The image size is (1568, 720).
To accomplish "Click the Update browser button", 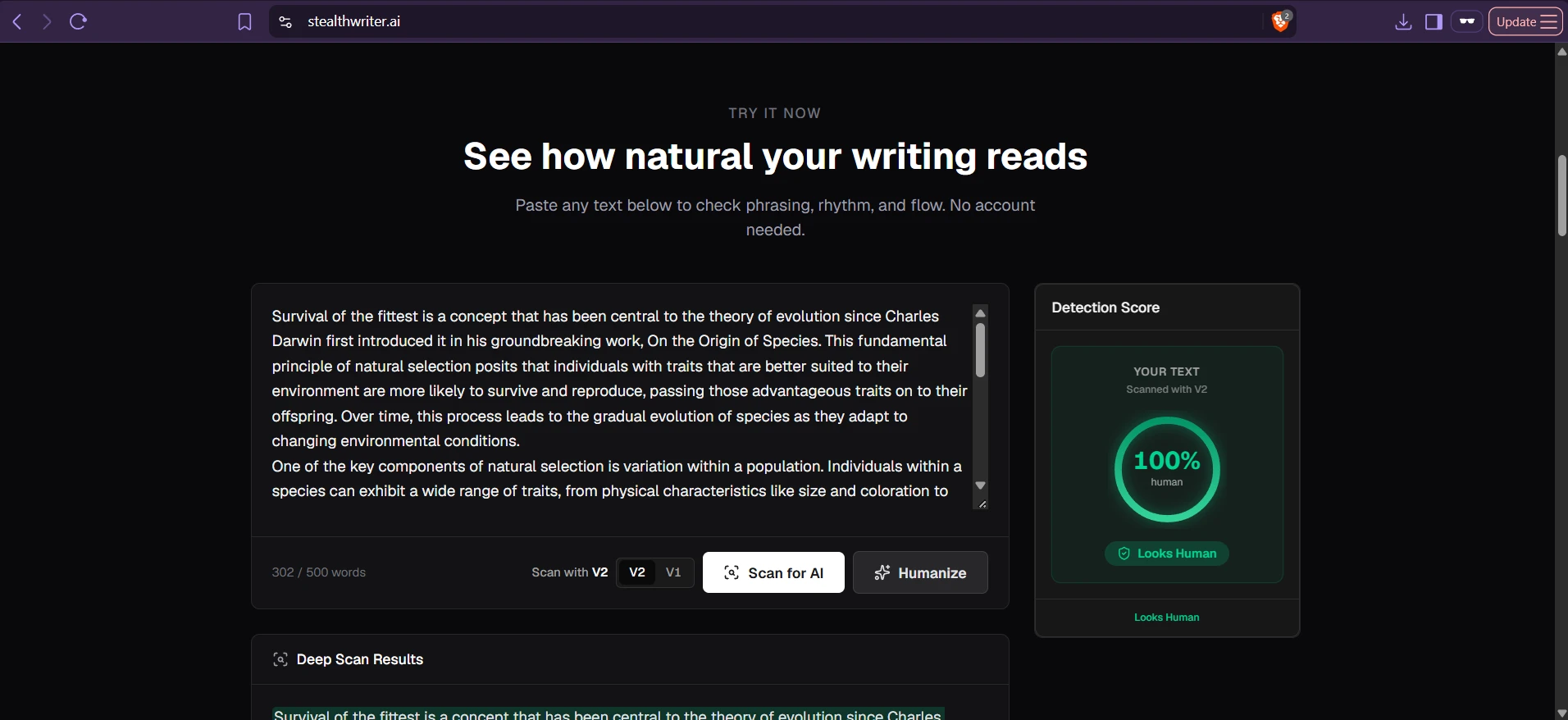I will (1516, 22).
